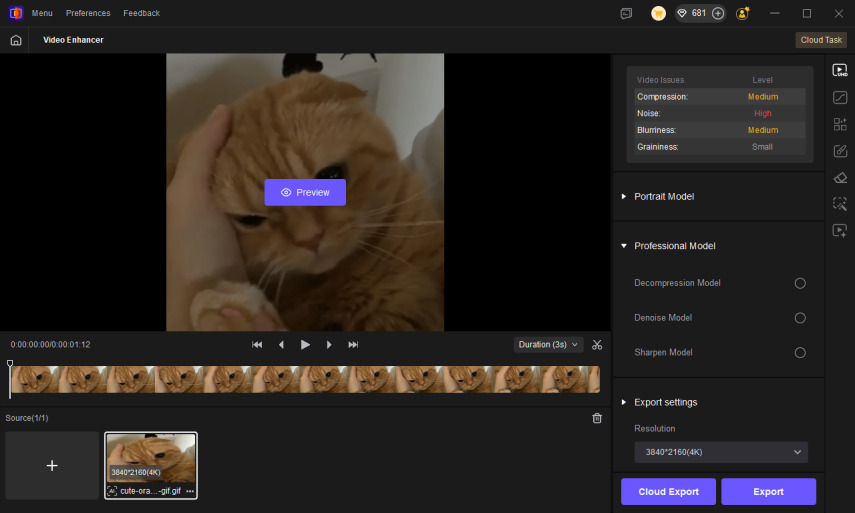The image size is (855, 513).
Task: Click the timecode 0:00:00:00/0:00:01:12
Action: coord(50,345)
